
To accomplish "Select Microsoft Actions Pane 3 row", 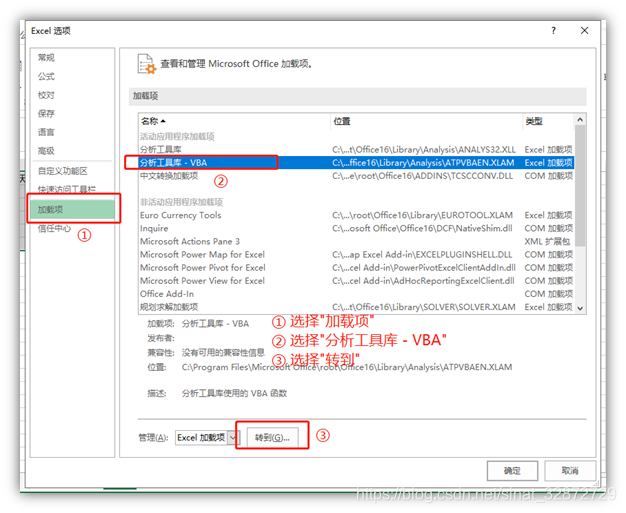I will [x=357, y=241].
